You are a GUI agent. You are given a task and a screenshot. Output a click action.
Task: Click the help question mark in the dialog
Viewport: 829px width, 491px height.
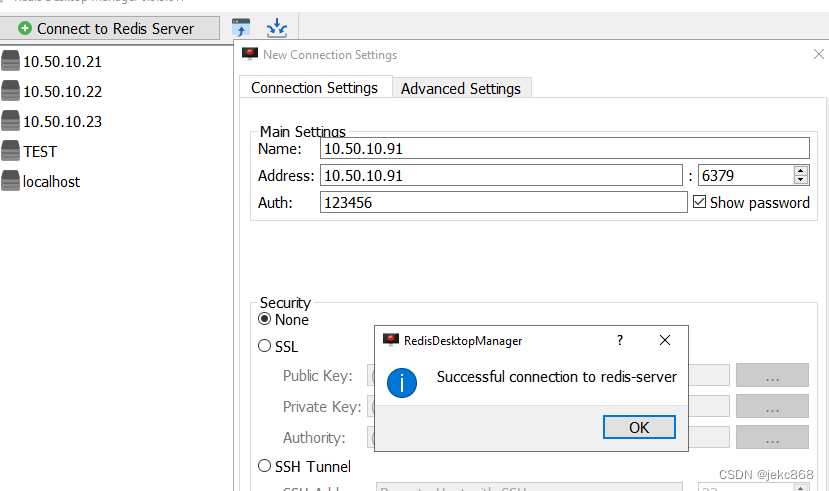(620, 340)
